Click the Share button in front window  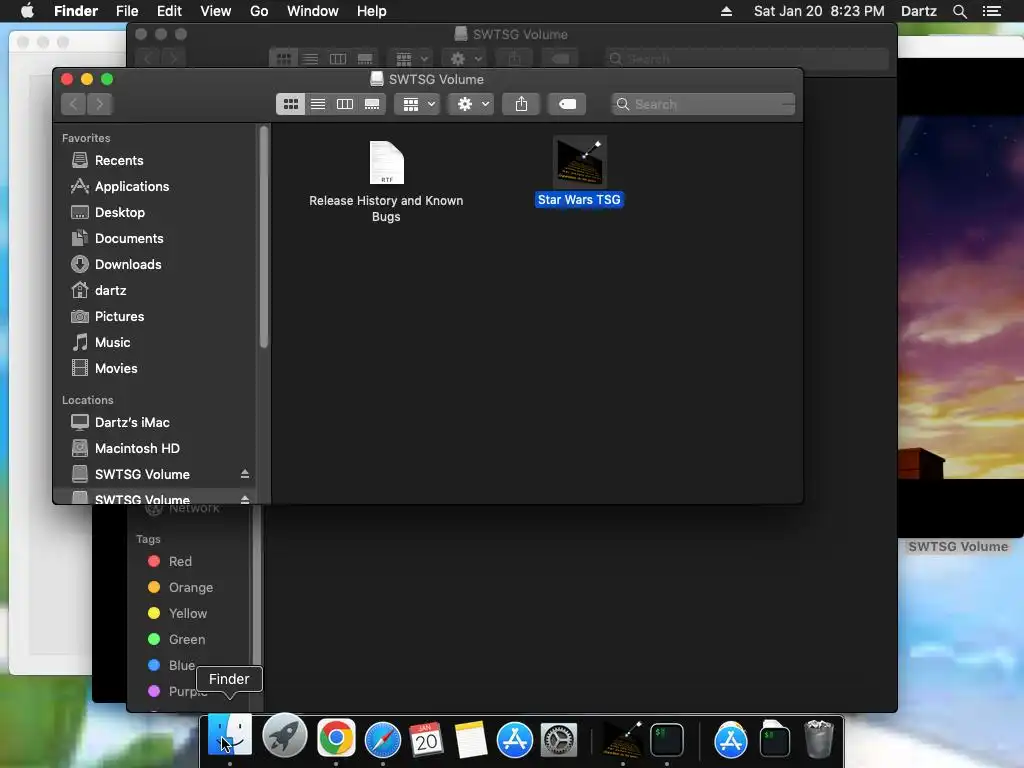[521, 104]
